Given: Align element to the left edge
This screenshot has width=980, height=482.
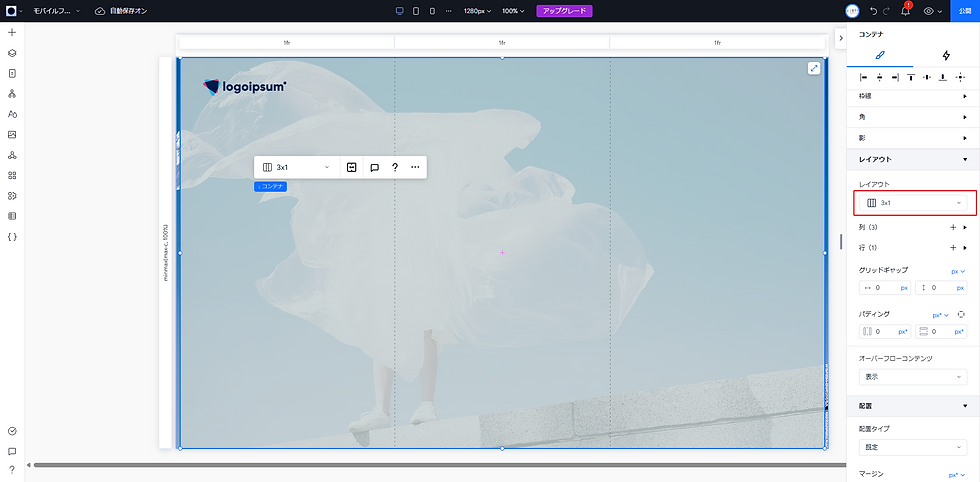Looking at the screenshot, I should (864, 78).
